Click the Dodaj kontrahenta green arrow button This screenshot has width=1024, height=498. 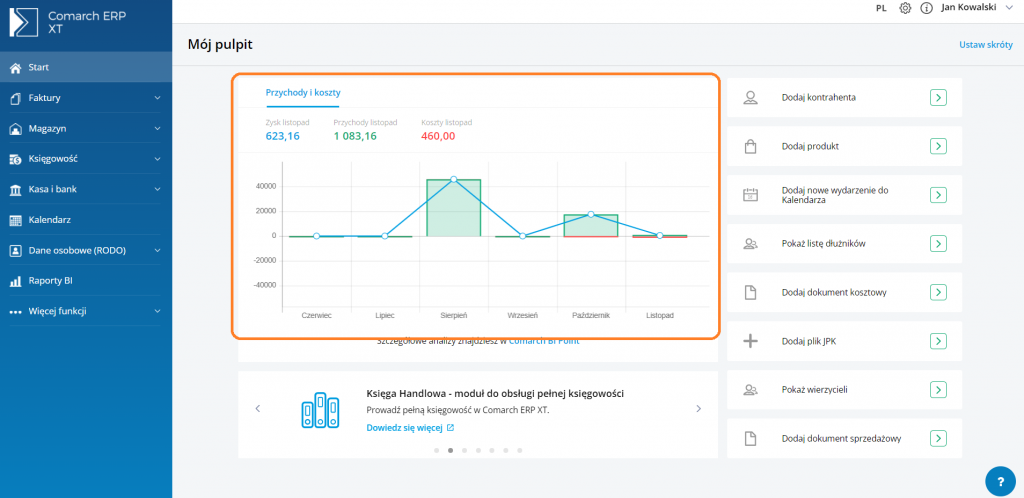(938, 98)
